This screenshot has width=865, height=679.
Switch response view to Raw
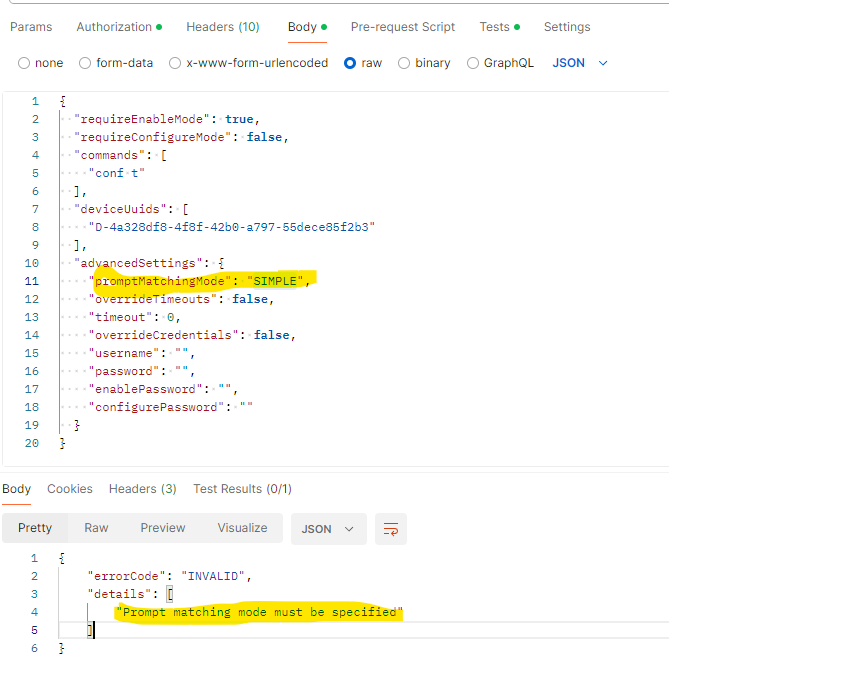[96, 528]
